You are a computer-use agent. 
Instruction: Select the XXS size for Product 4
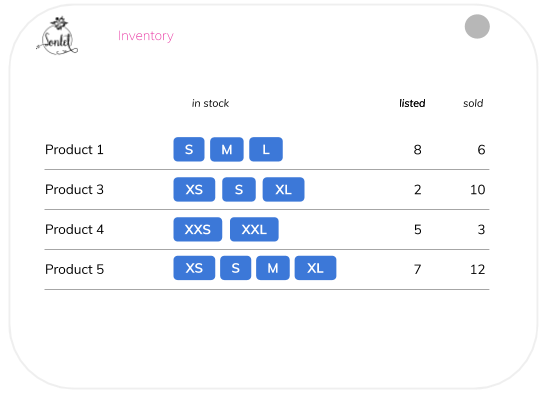pyautogui.click(x=198, y=229)
